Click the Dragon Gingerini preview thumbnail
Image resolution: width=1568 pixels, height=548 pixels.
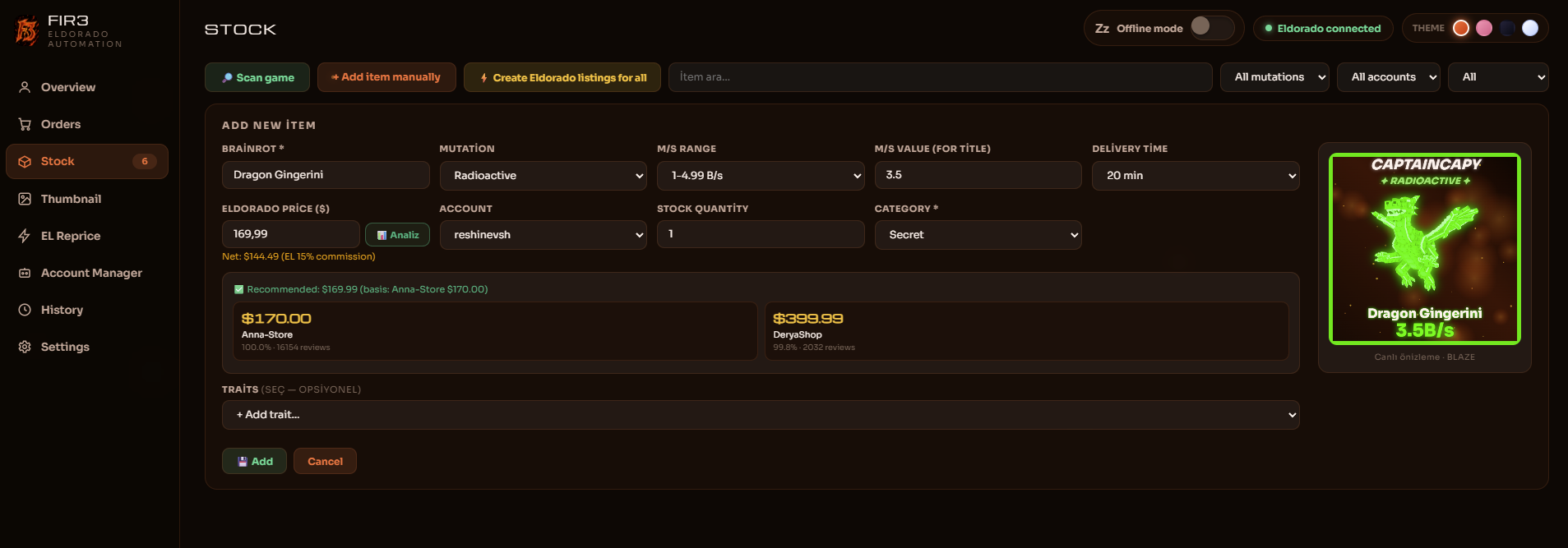[x=1425, y=249]
